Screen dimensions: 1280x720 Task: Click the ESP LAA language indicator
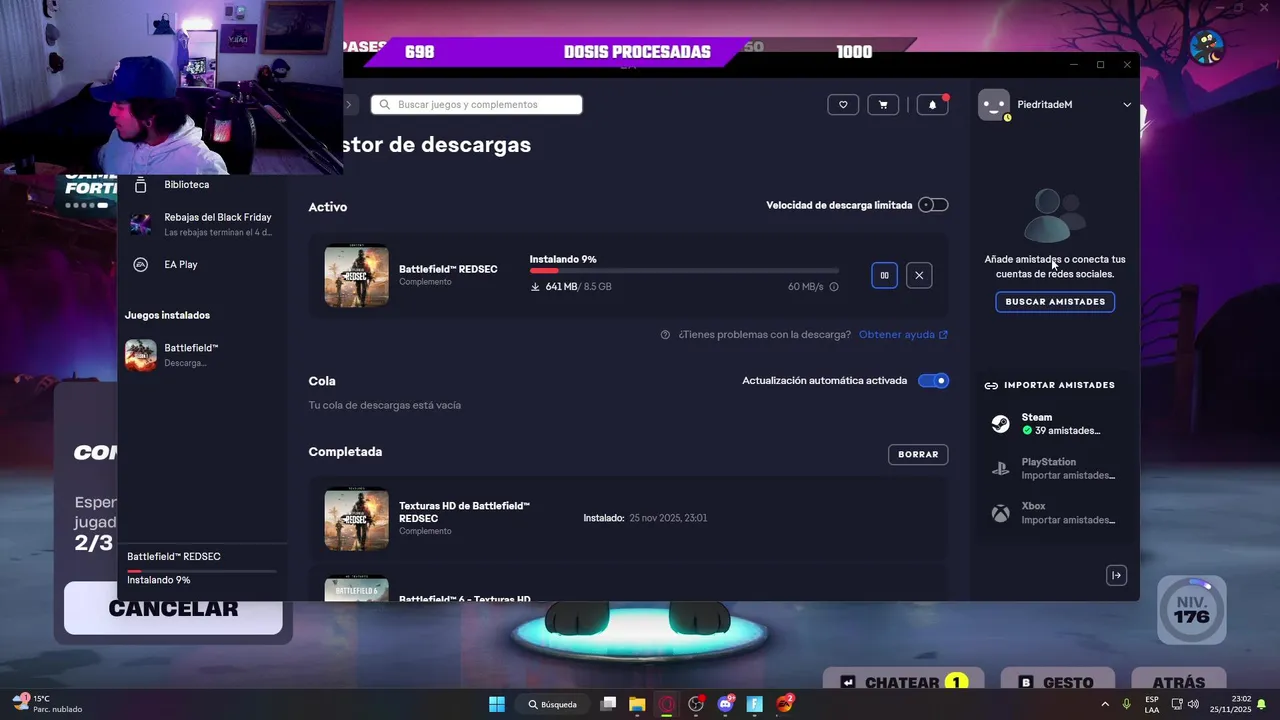click(1152, 704)
